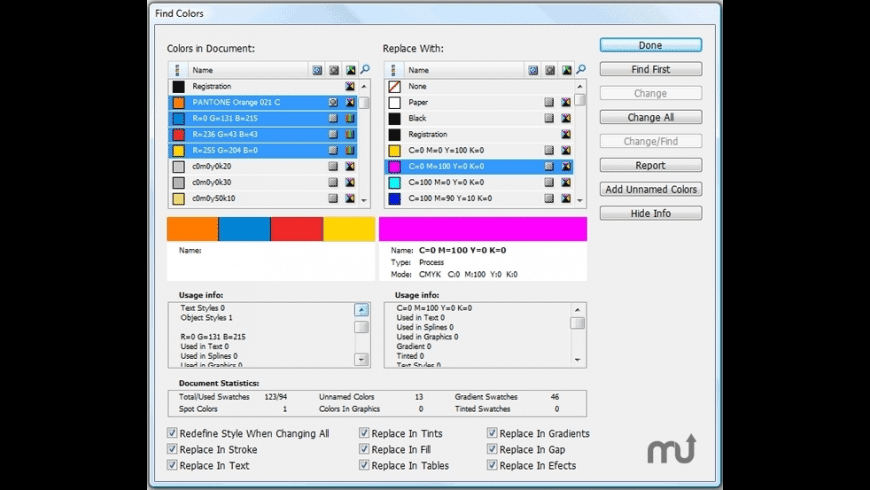Click Find First button
Screen dimensions: 870x490
tap(651, 69)
